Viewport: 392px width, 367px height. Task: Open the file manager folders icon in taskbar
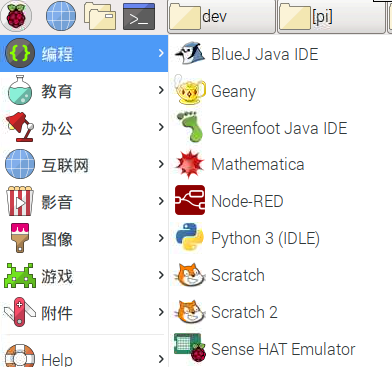(100, 16)
